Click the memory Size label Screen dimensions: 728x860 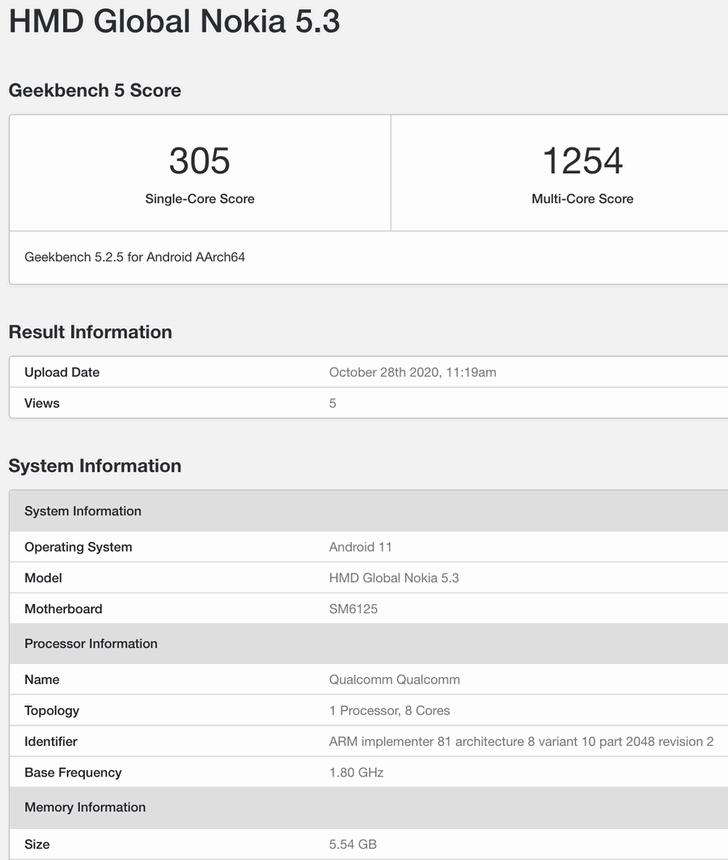[37, 844]
